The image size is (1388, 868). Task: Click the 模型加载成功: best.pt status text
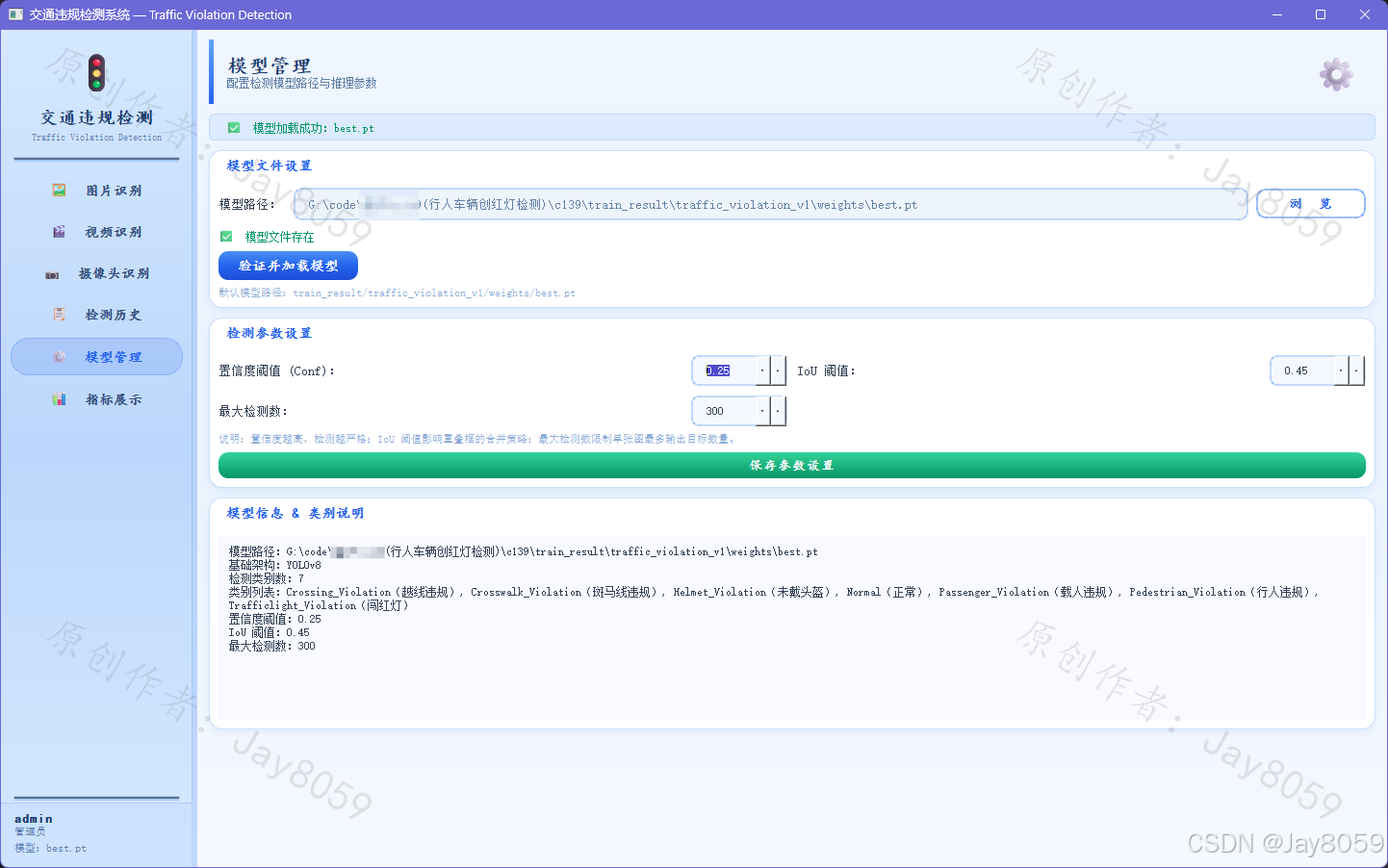pyautogui.click(x=313, y=128)
